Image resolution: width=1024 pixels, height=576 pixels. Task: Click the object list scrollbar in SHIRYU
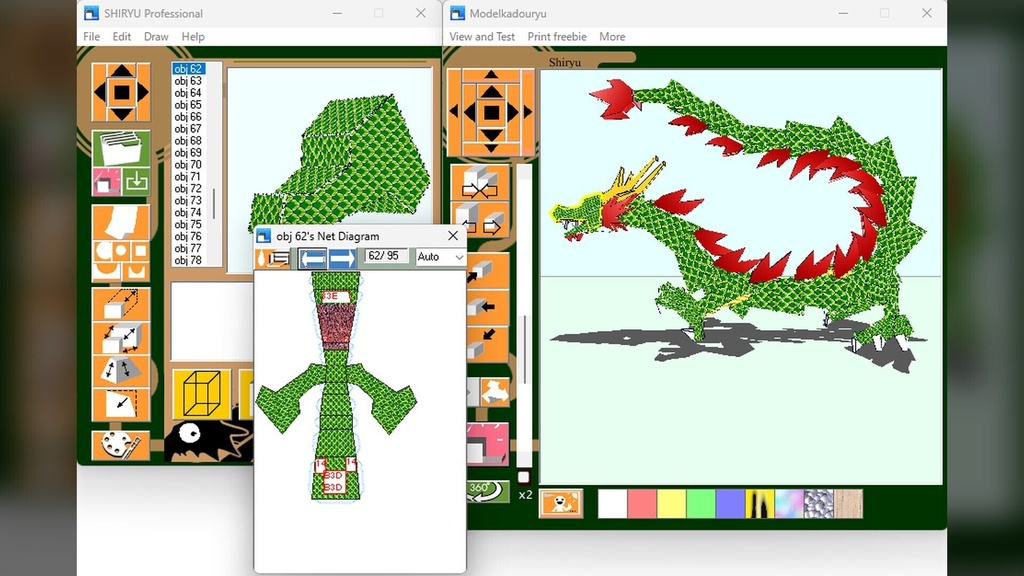(x=214, y=165)
